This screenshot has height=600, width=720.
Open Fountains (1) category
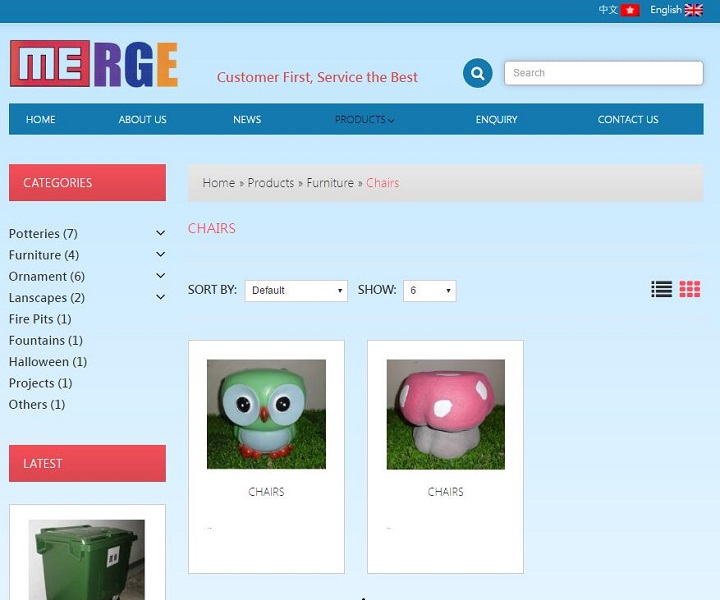tap(45, 340)
